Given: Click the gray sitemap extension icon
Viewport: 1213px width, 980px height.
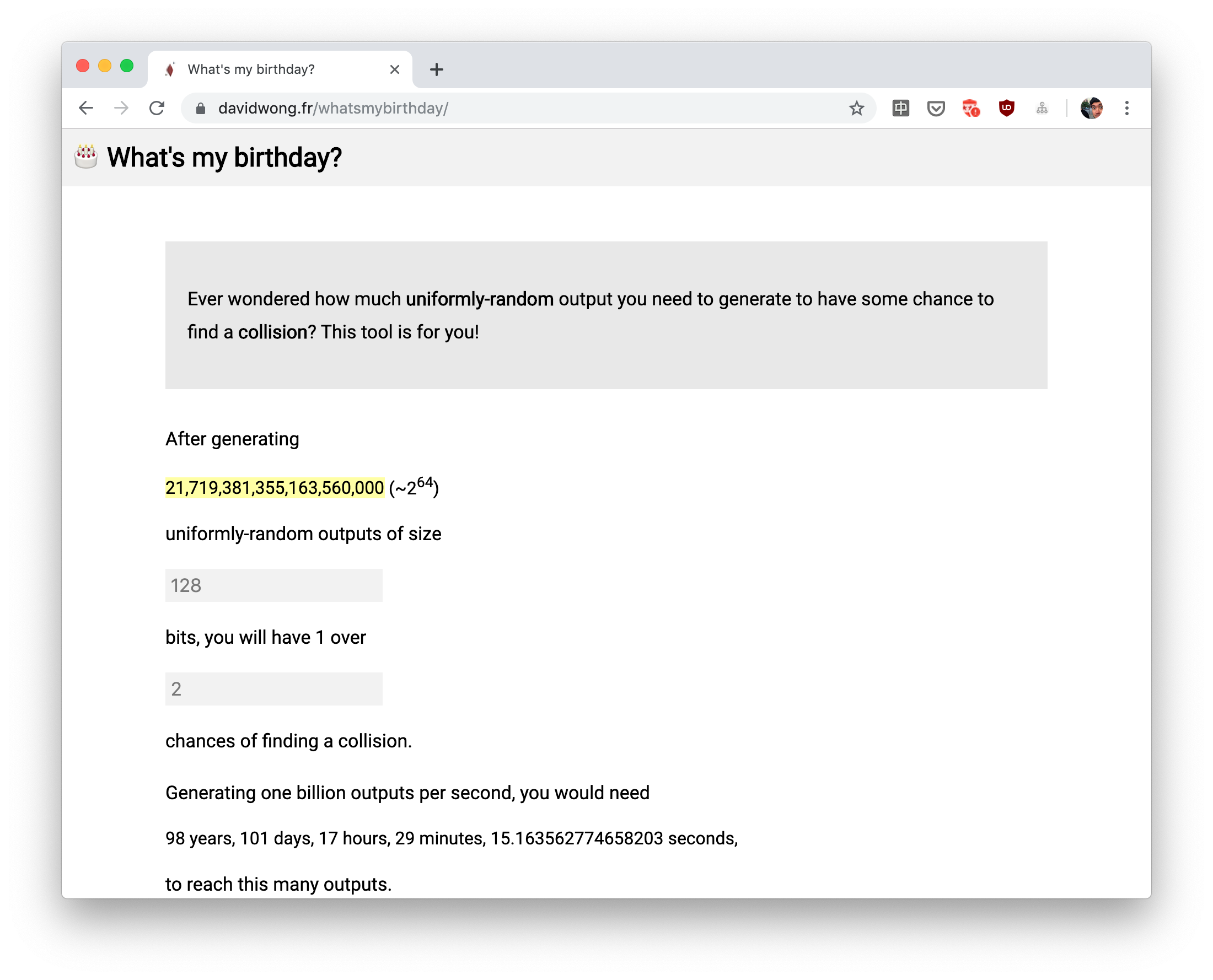Looking at the screenshot, I should 1042,109.
